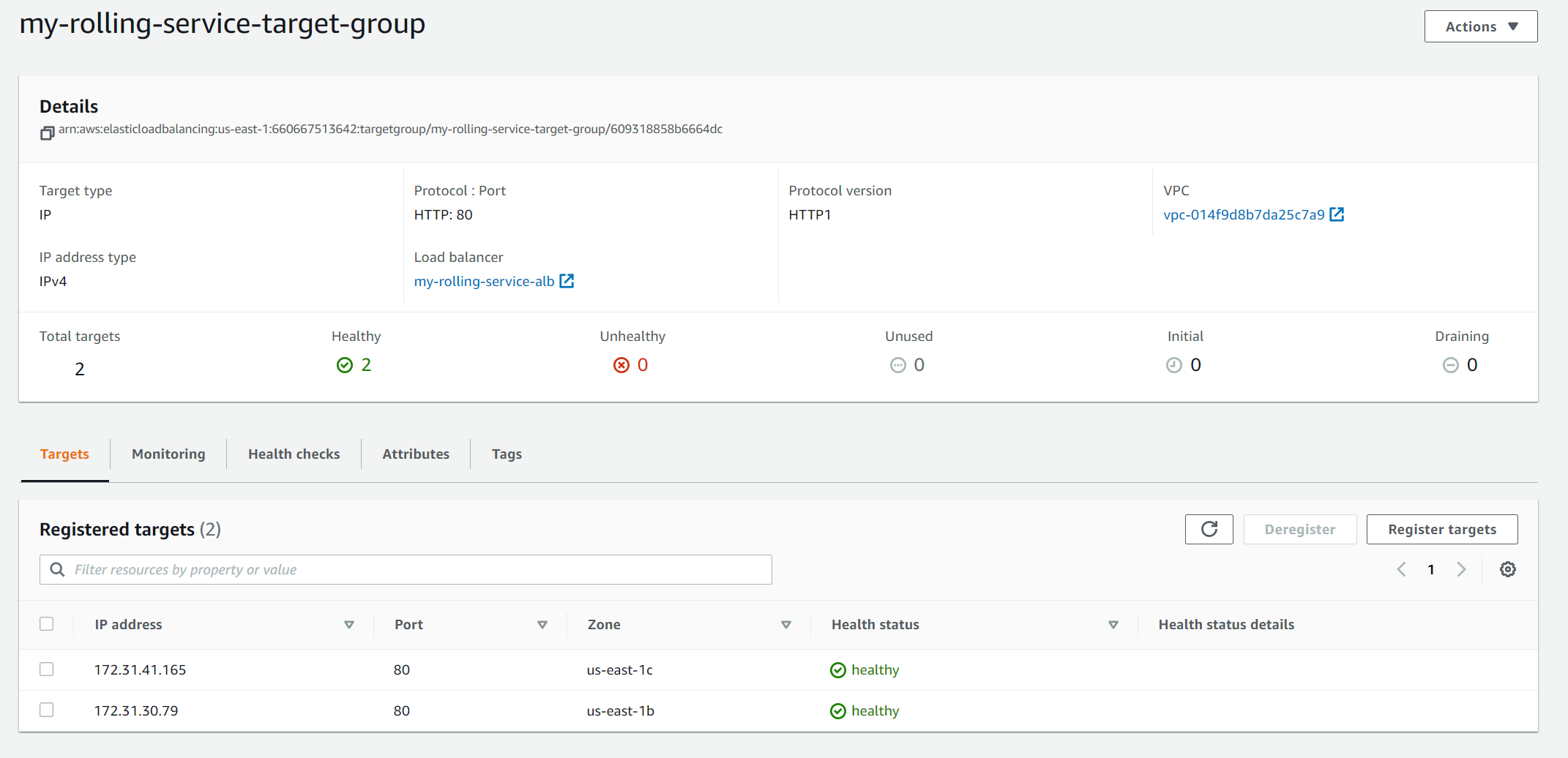Select all registered targets checkbox
The height and width of the screenshot is (758, 1568).
tap(47, 623)
